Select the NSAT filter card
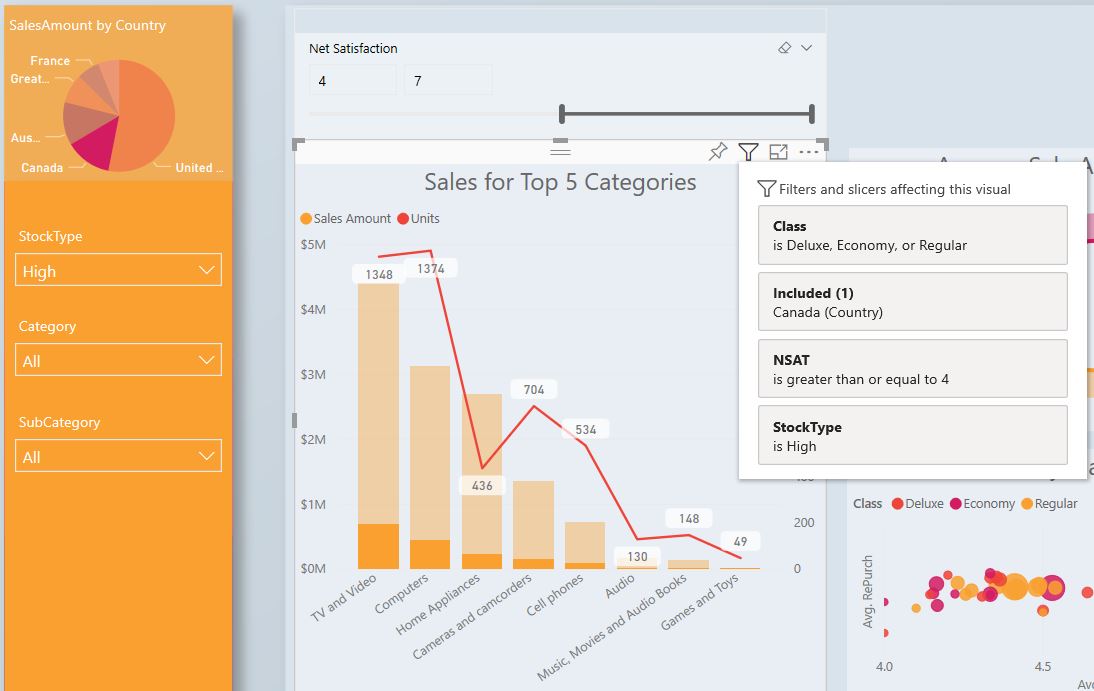The height and width of the screenshot is (691, 1094). (x=912, y=369)
